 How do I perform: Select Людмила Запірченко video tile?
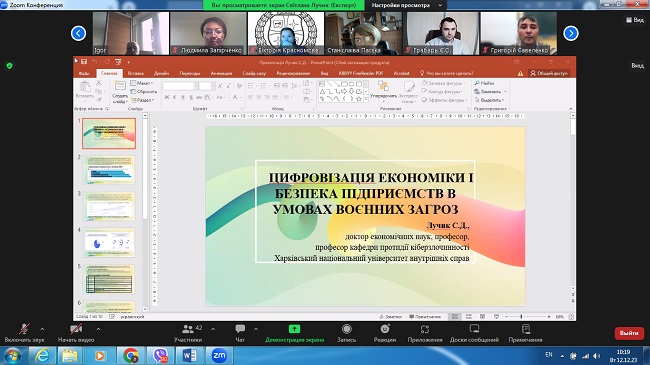[x=208, y=33]
